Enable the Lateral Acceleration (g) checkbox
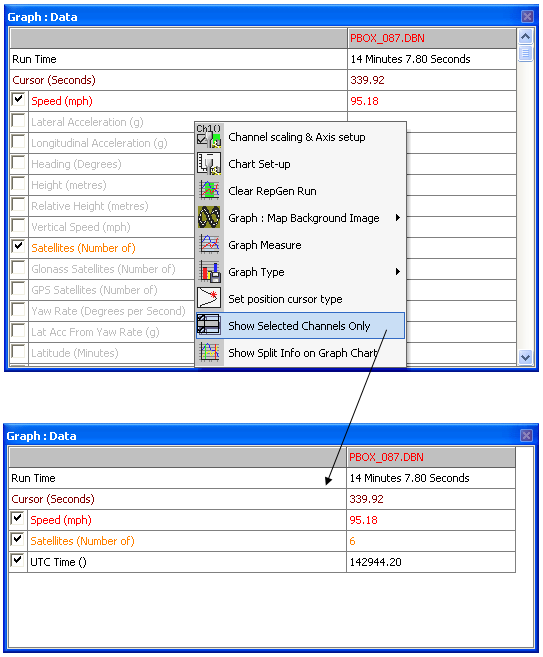Screen dimensions: 543x657 click(18, 121)
